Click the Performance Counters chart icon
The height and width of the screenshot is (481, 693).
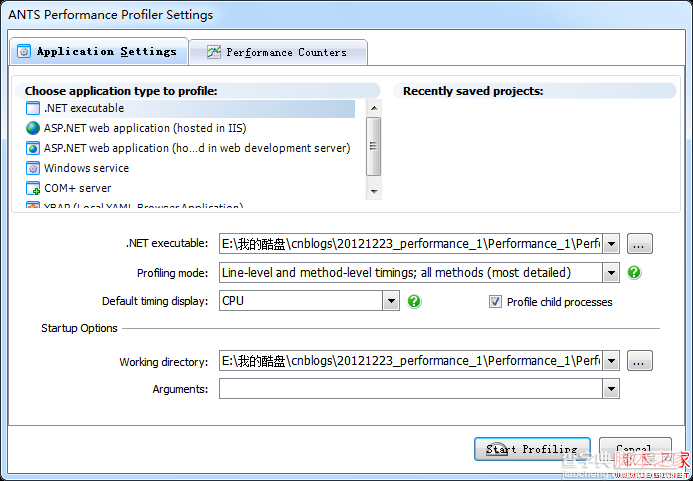[214, 52]
